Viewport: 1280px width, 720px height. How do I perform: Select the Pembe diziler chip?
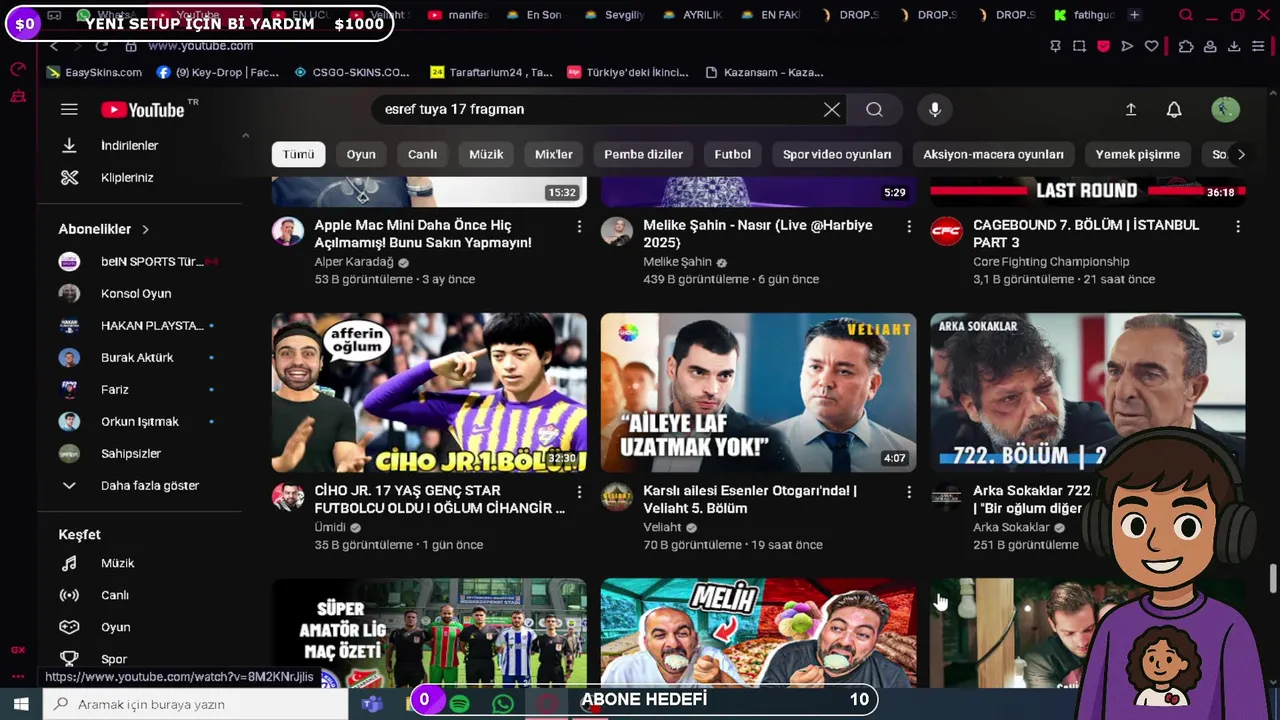coord(643,154)
